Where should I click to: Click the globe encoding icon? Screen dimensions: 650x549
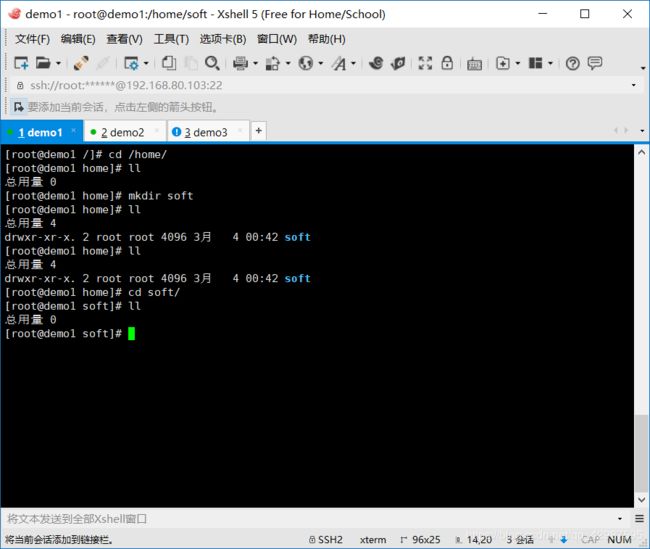tap(306, 63)
